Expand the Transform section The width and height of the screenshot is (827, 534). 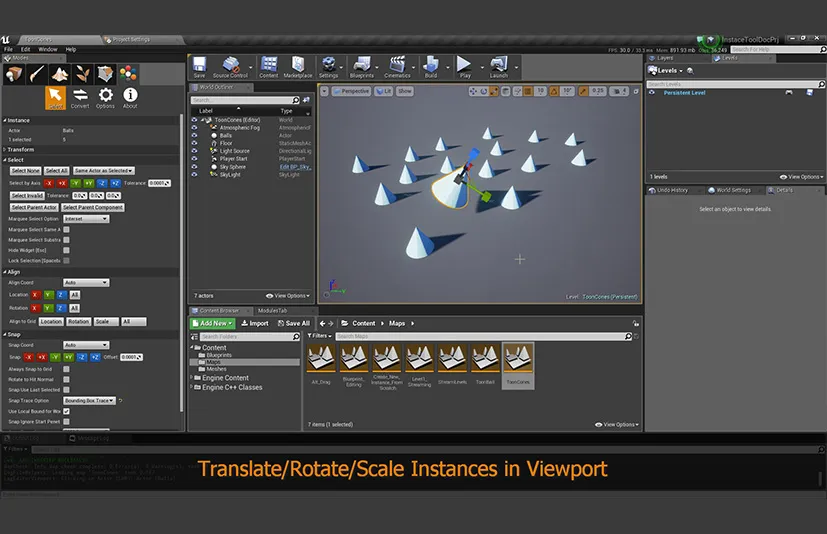[5, 150]
